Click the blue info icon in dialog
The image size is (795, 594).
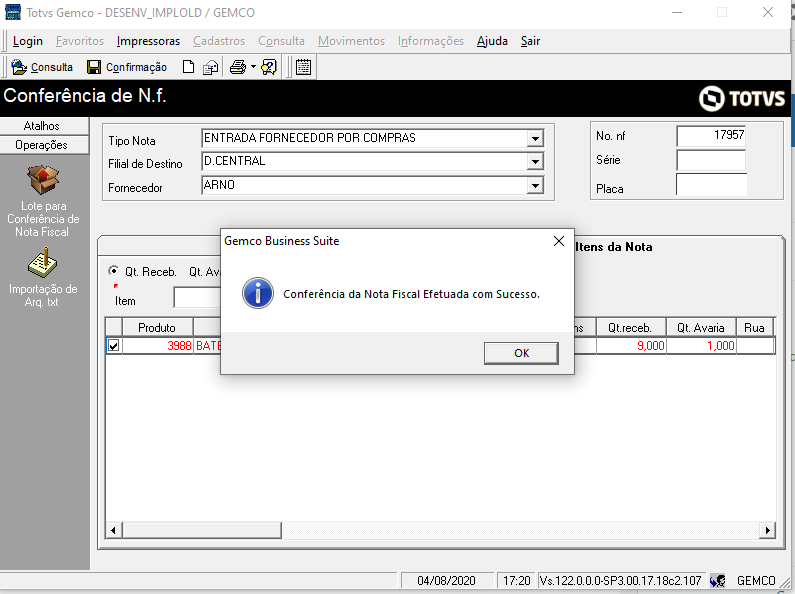pos(258,293)
